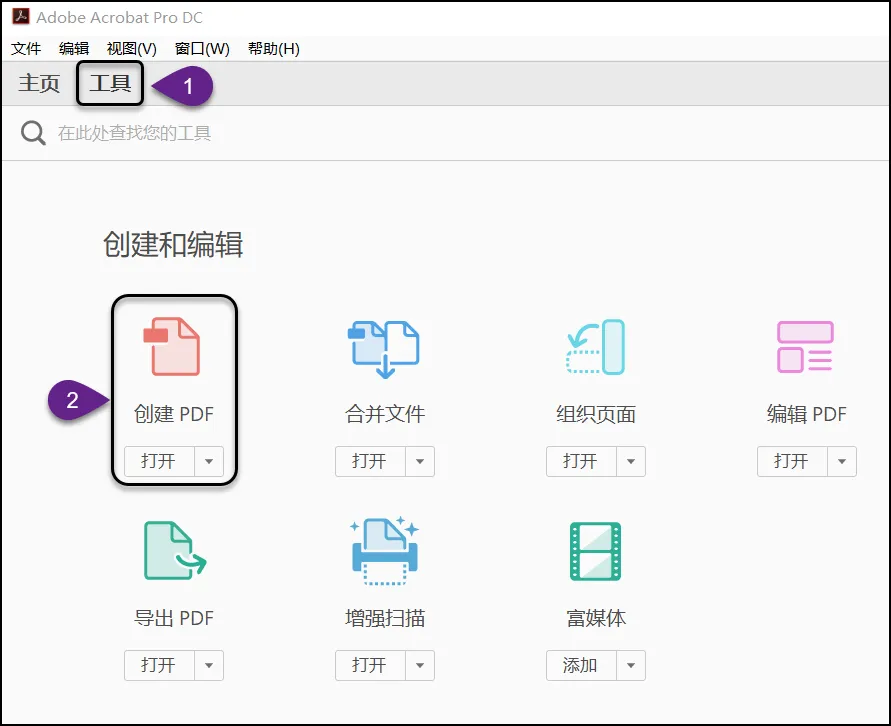
Task: Click the 富媒体 label text
Action: (x=596, y=618)
